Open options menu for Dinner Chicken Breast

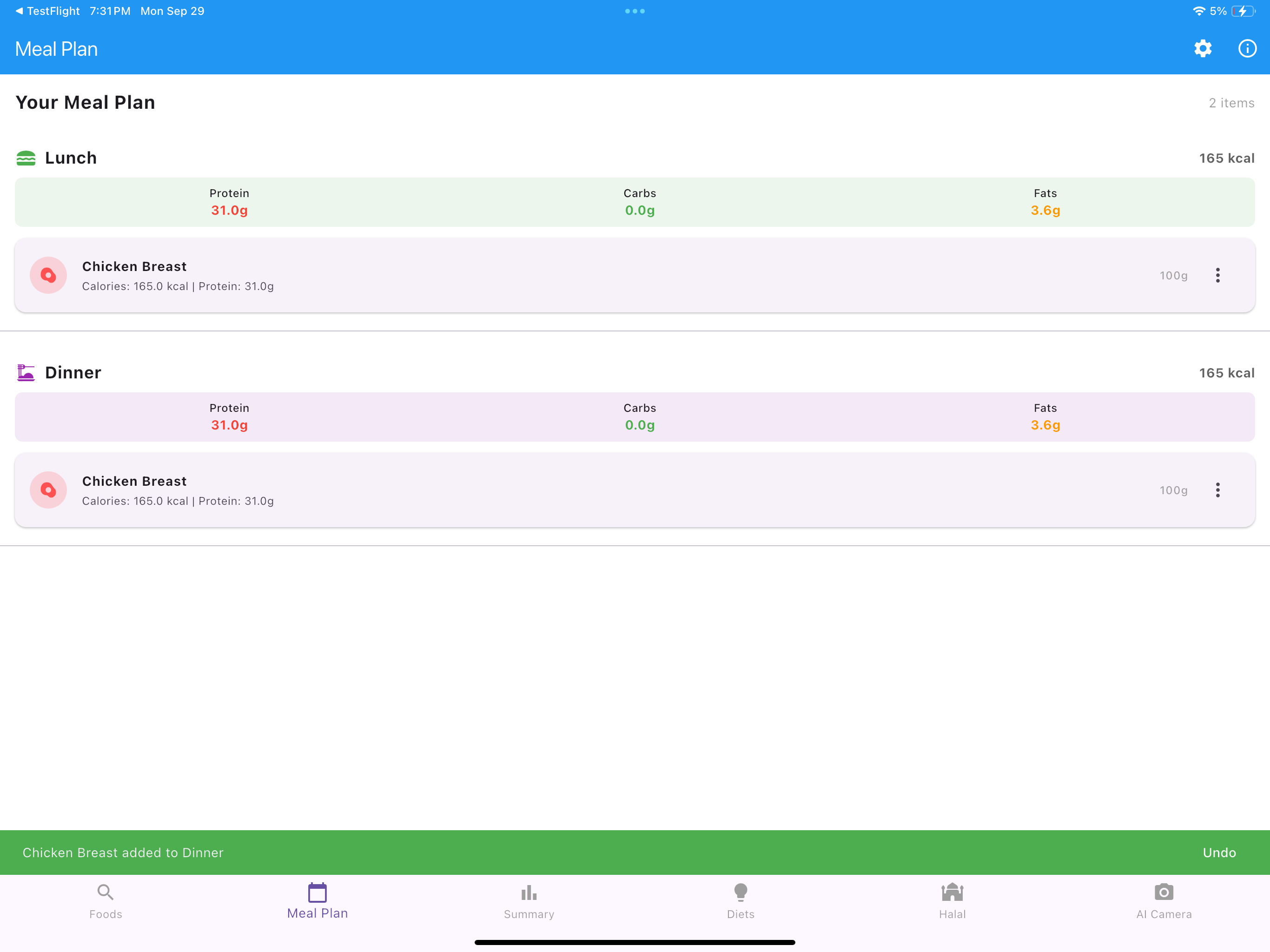coord(1217,490)
